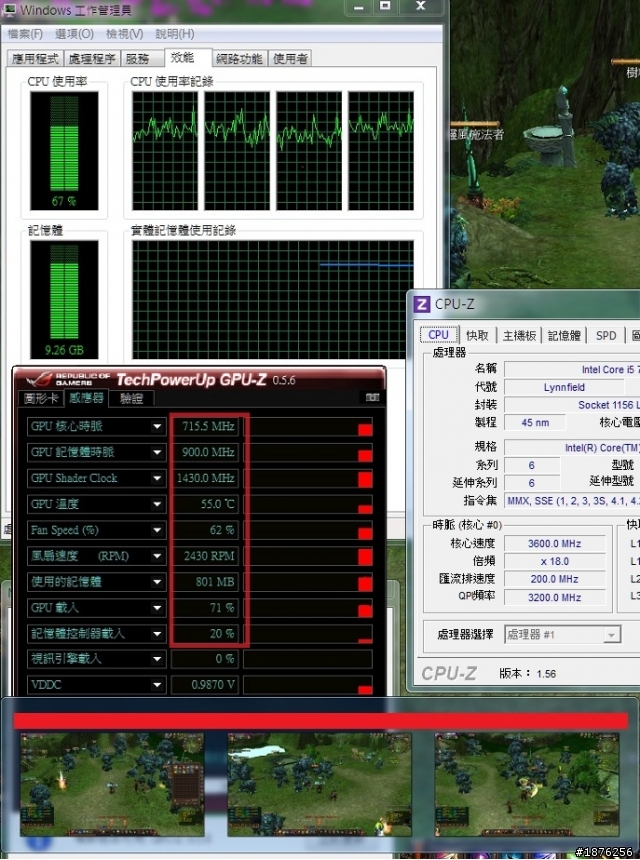Image resolution: width=640 pixels, height=860 pixels.
Task: Click the 3200.0 MHz QPI field
Action: pyautogui.click(x=554, y=597)
